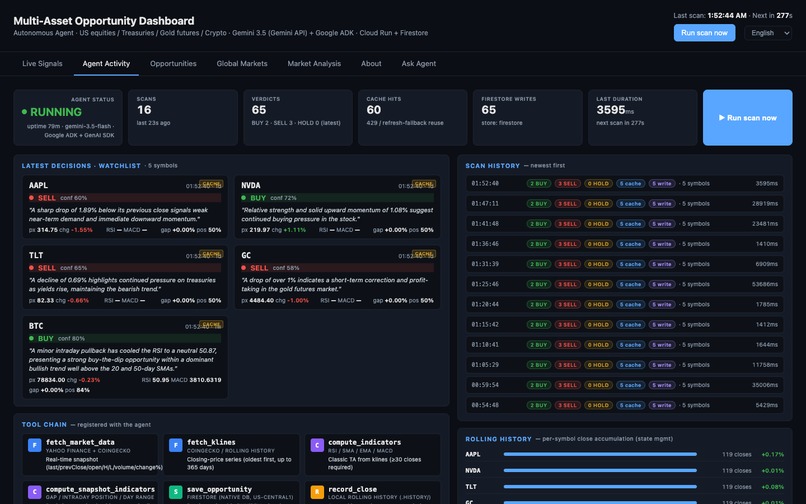Viewport: 806px width, 504px height.
Task: Click the SCAN HISTORY section heading
Action: click(x=492, y=166)
